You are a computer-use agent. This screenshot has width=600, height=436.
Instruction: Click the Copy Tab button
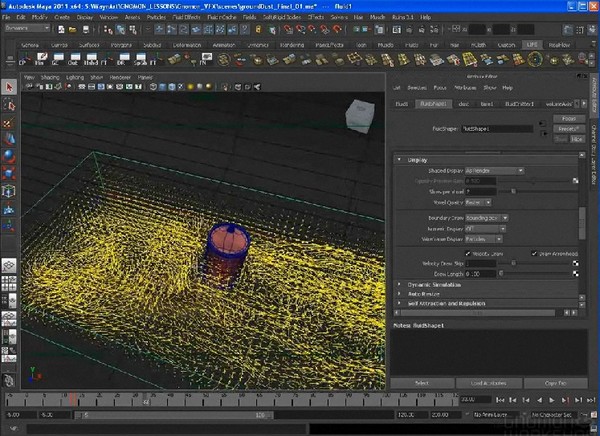click(556, 383)
